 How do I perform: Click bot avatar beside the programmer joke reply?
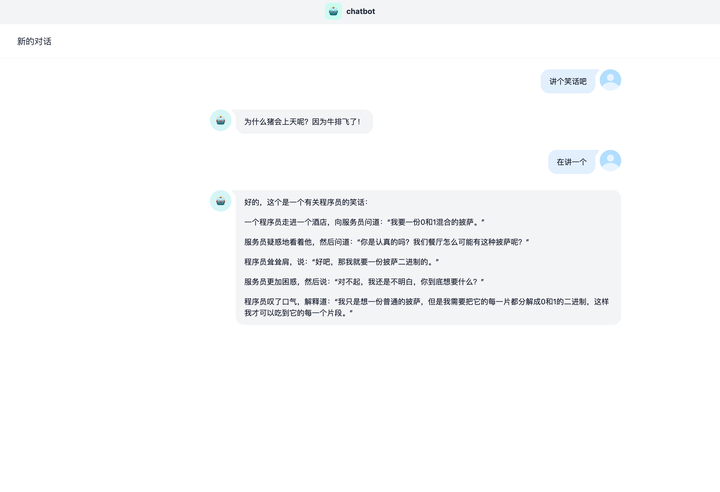pyautogui.click(x=220, y=201)
